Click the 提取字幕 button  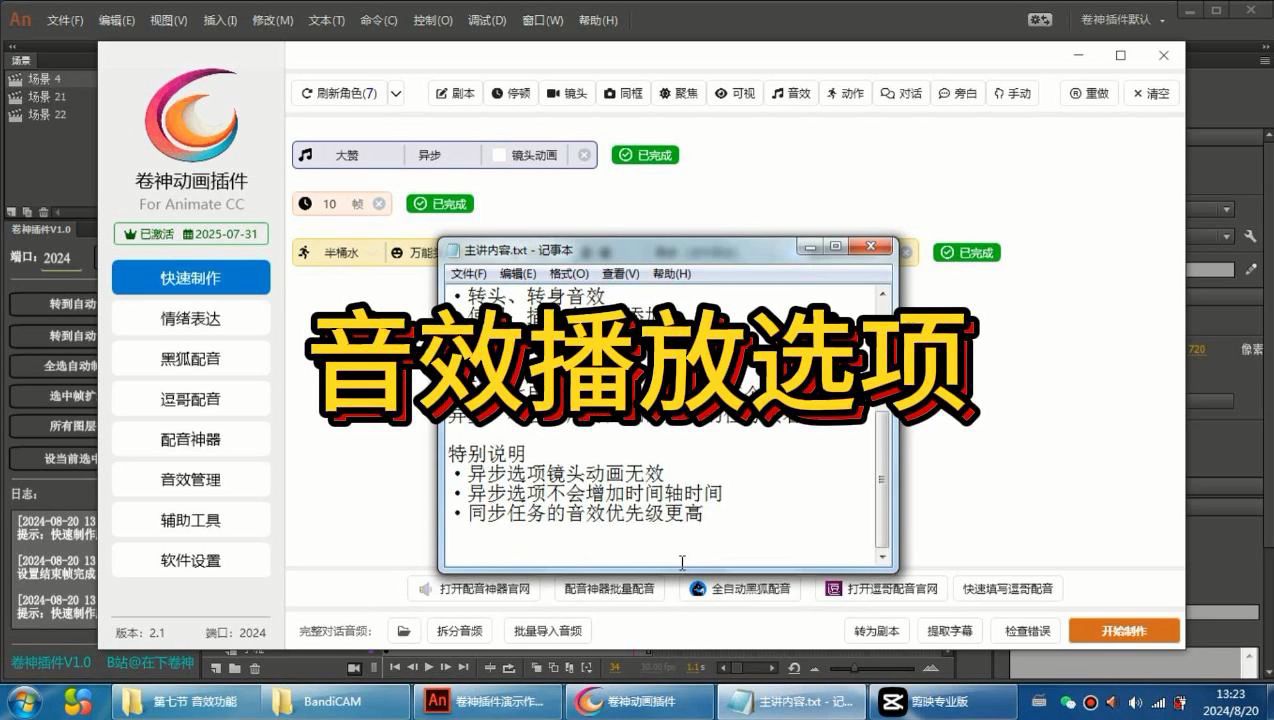point(948,630)
